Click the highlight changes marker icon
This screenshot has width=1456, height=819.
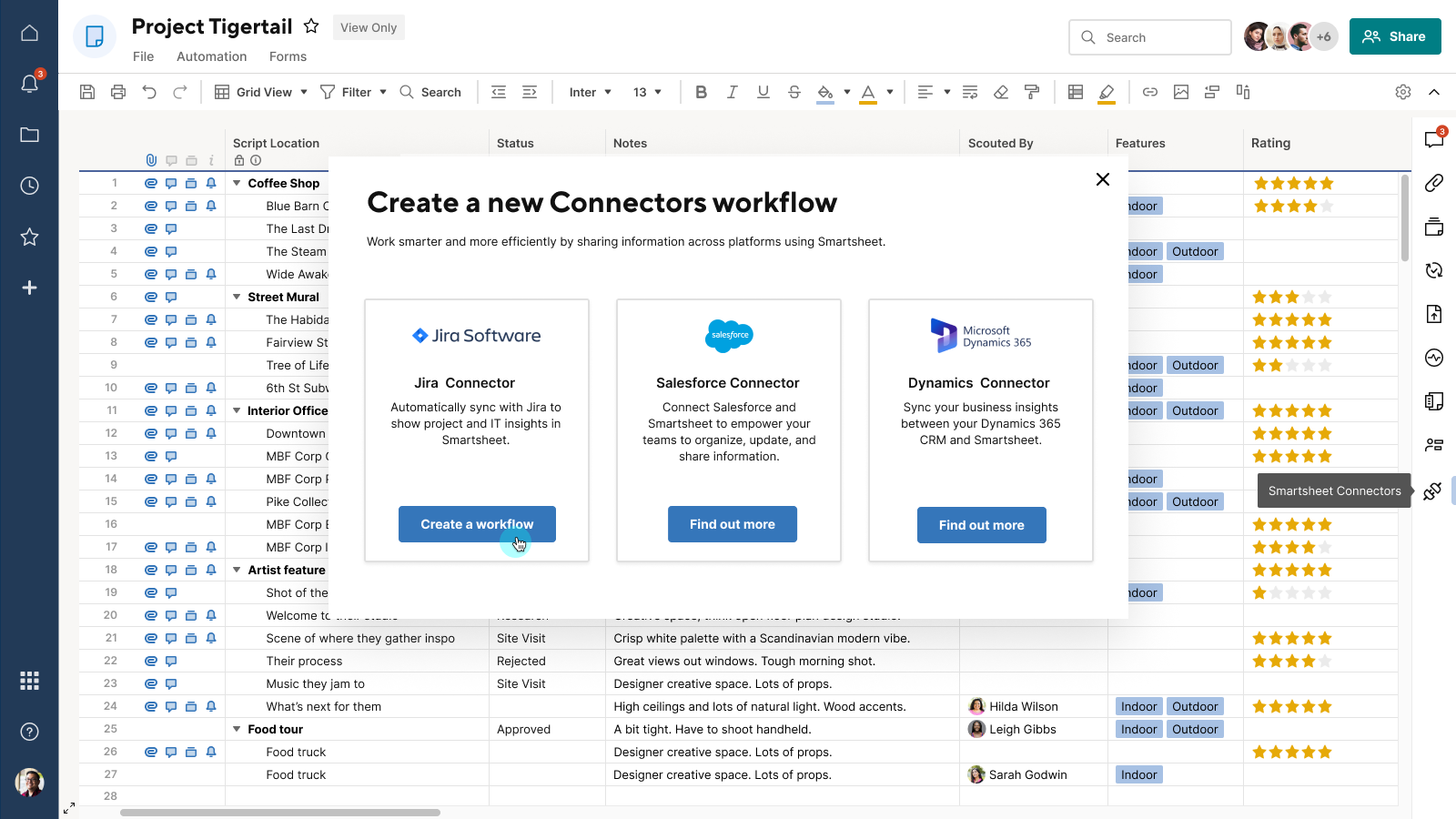click(1107, 92)
